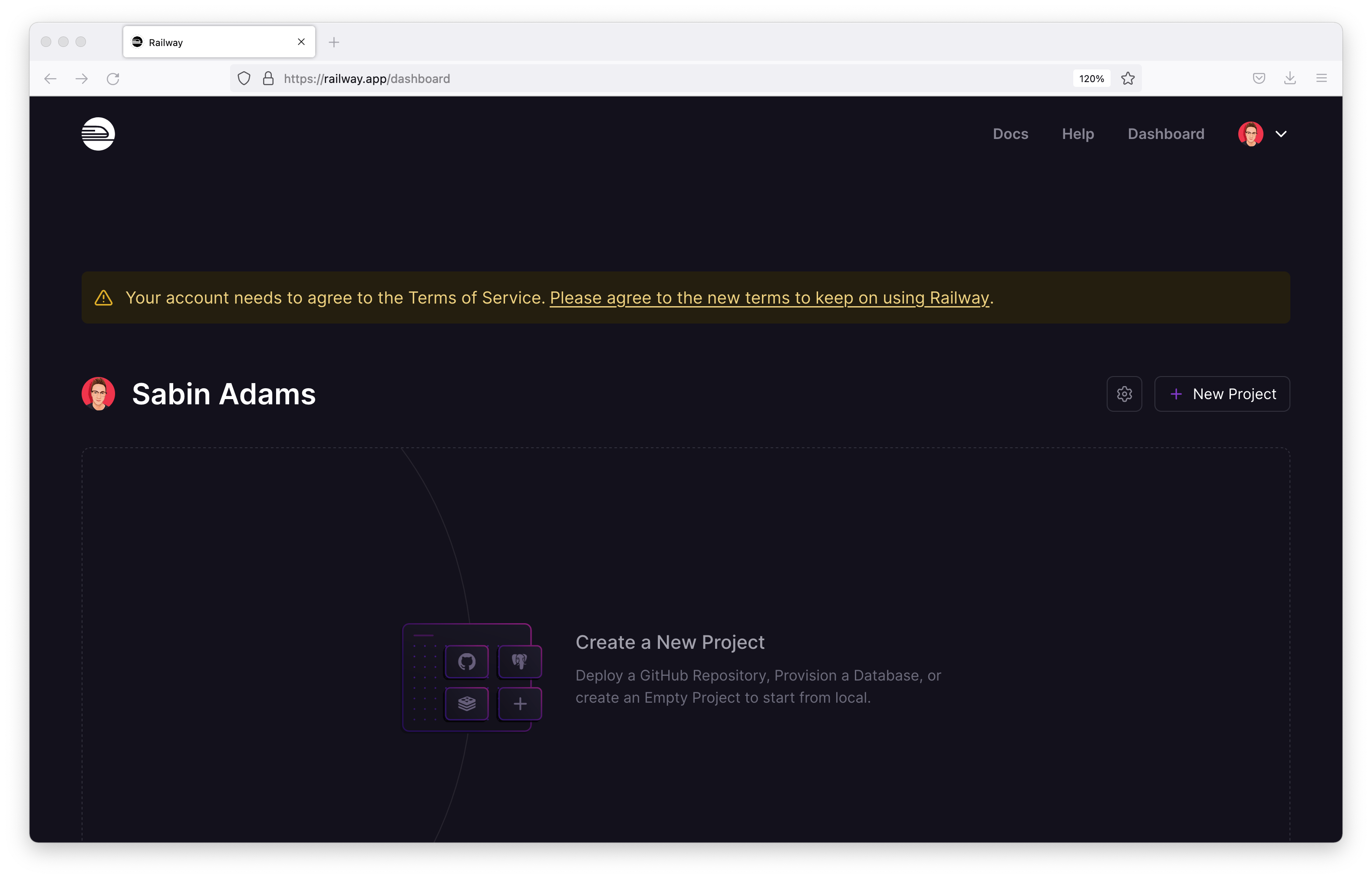The image size is (1372, 879).
Task: Click the Railway logo in header
Action: [98, 134]
